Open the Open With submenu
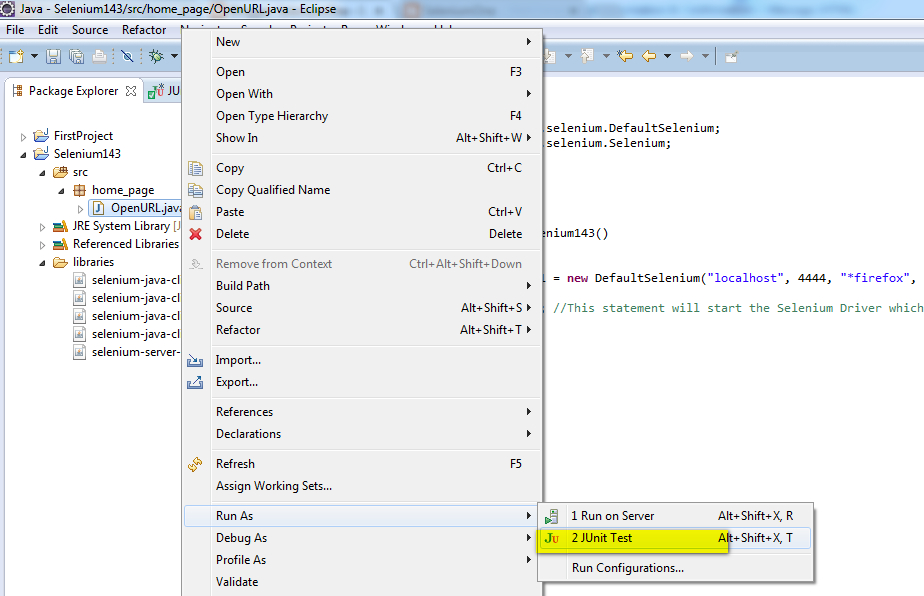The image size is (924, 596). pyautogui.click(x=361, y=94)
